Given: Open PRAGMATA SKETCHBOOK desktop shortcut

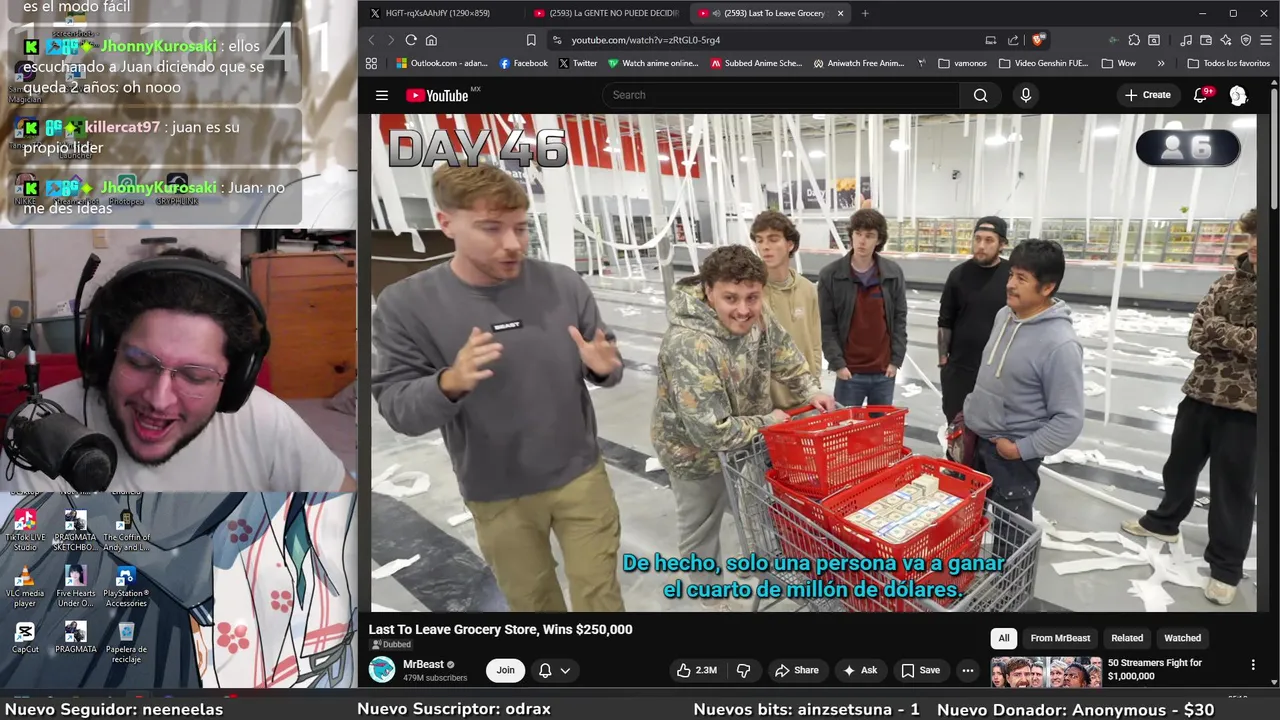Looking at the screenshot, I should [75, 530].
